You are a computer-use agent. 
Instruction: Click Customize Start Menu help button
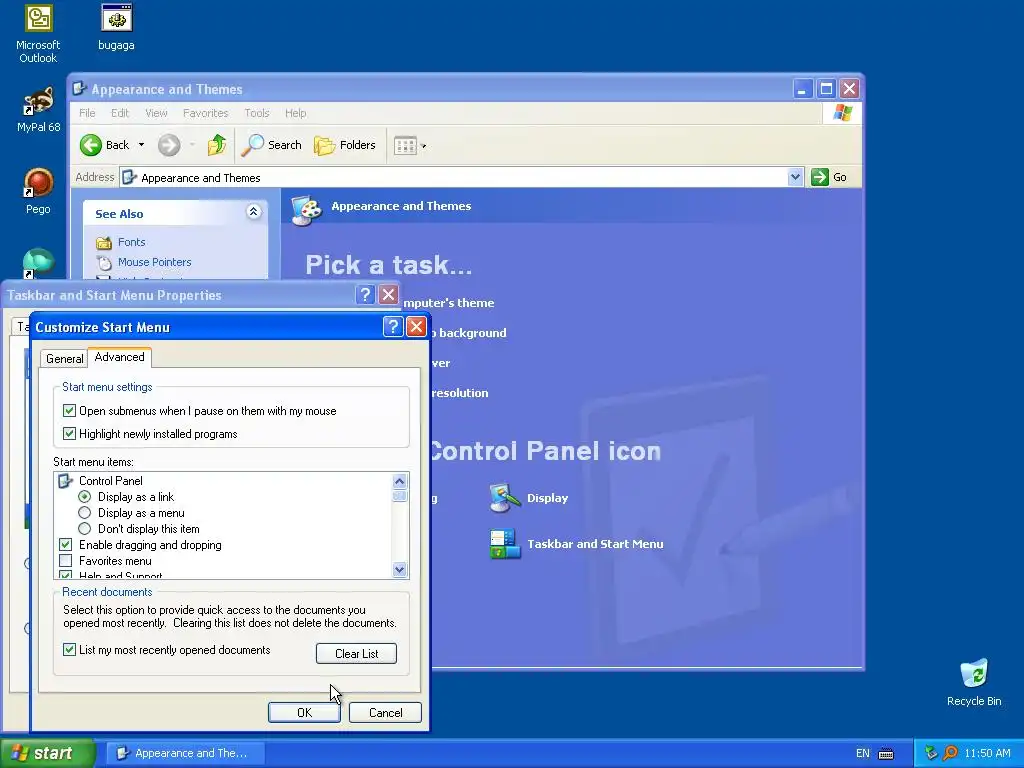[392, 327]
